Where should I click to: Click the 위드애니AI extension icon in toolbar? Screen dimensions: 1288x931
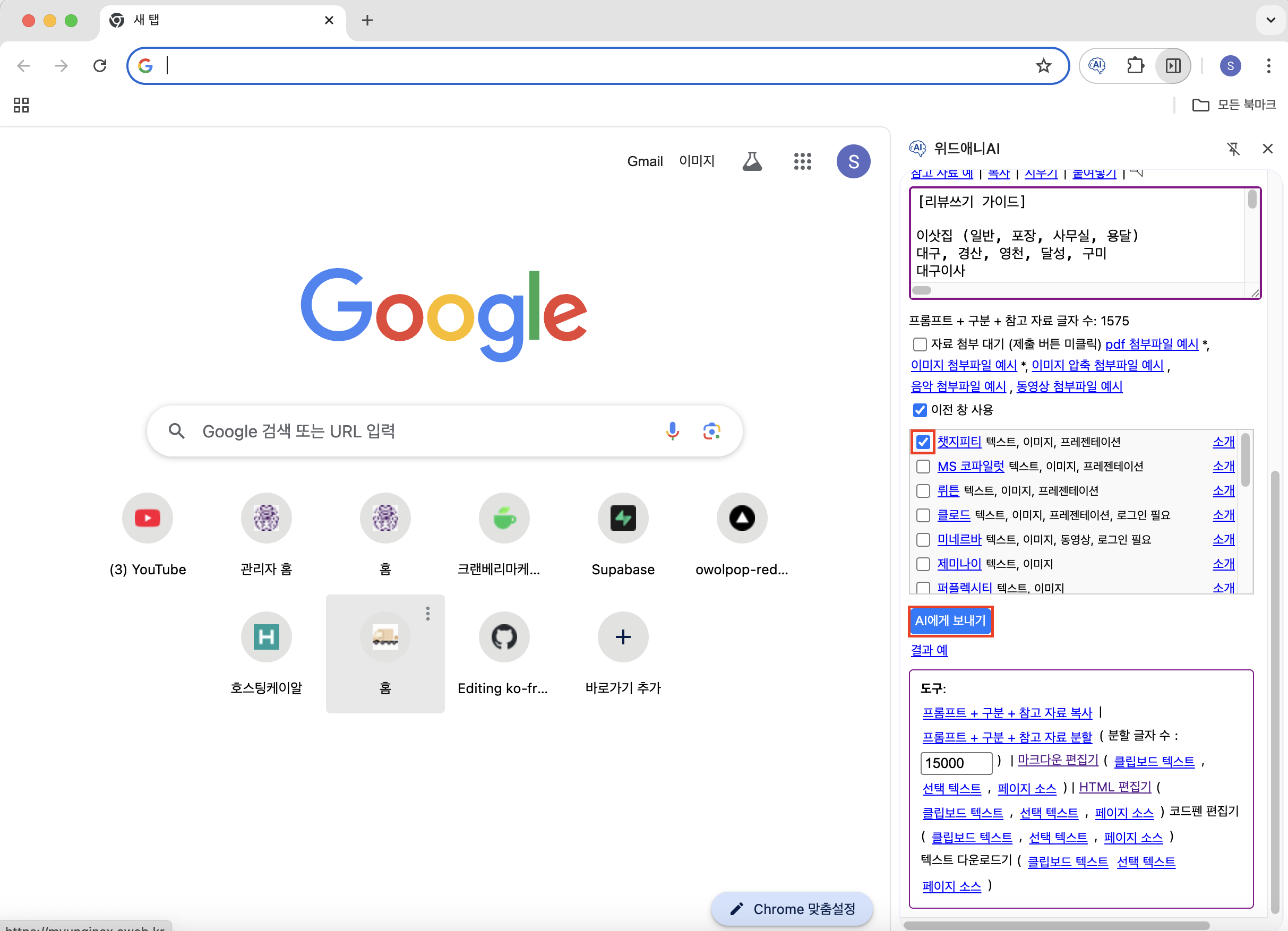click(1097, 66)
